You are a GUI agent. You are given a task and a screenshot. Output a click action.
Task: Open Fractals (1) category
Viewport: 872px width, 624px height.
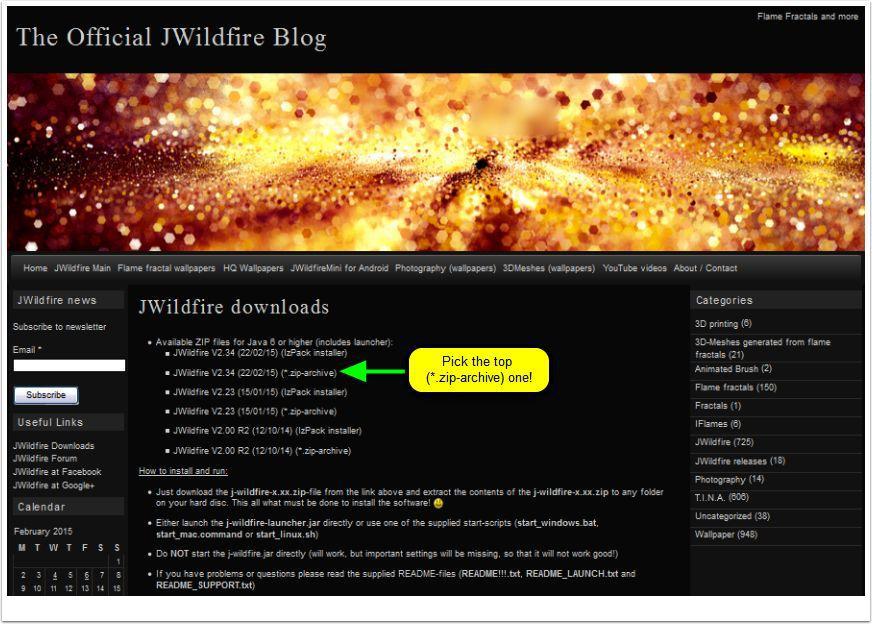pos(718,406)
